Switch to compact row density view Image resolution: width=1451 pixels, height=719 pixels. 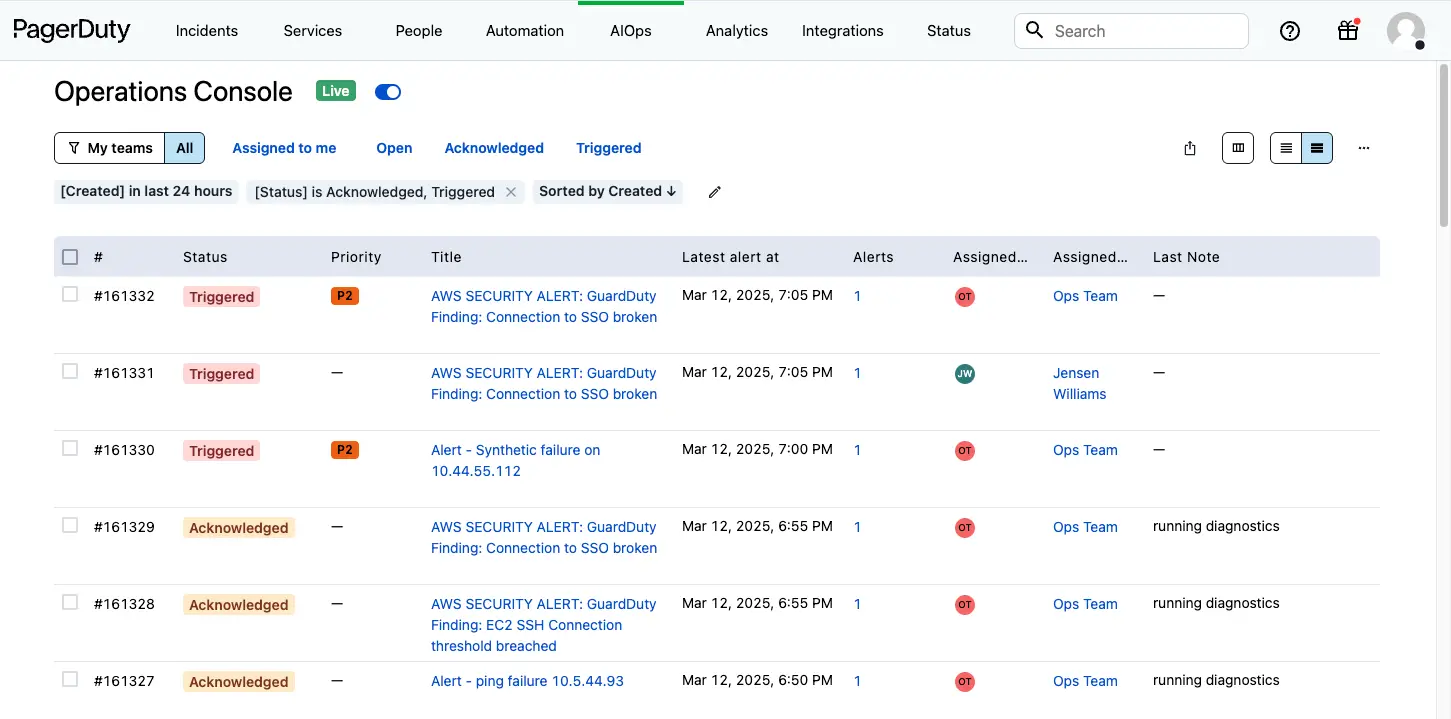point(1286,148)
